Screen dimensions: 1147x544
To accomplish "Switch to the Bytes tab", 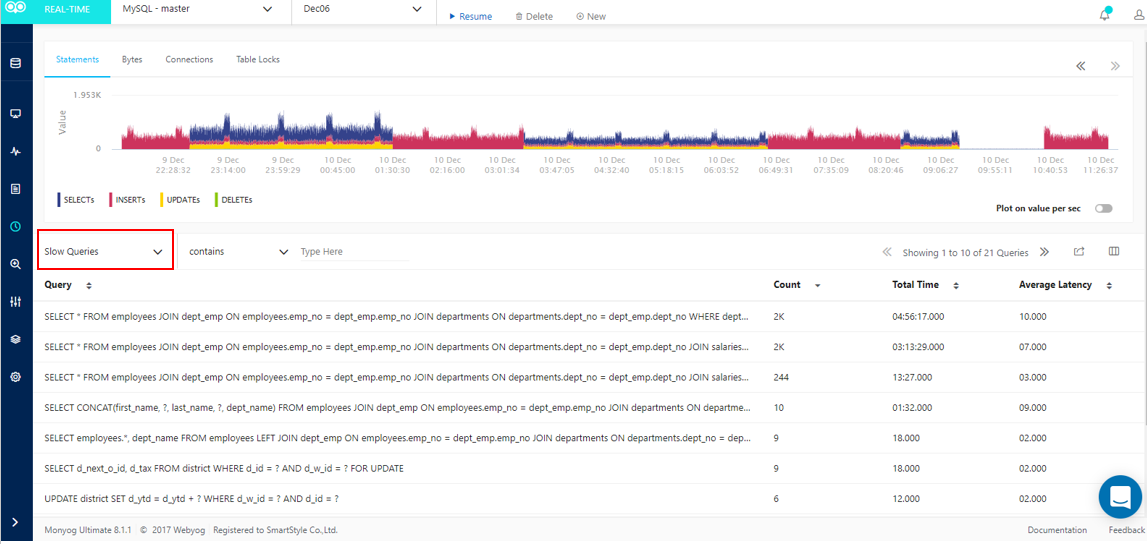I will click(132, 59).
